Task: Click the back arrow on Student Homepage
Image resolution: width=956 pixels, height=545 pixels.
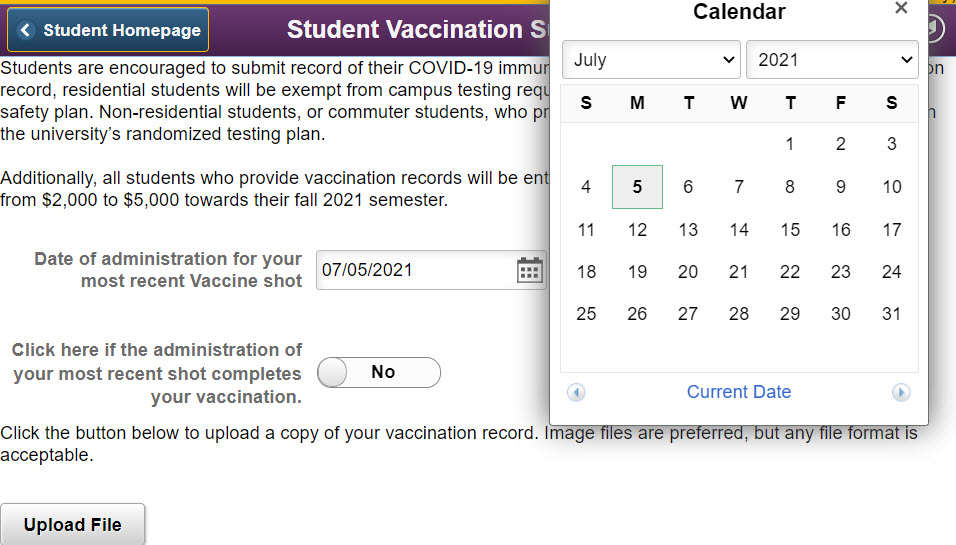Action: [x=26, y=30]
